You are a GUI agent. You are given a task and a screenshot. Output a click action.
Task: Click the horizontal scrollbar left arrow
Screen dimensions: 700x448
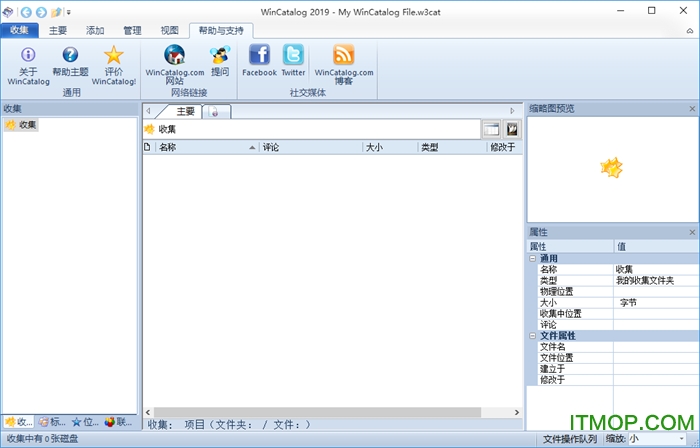[148, 412]
